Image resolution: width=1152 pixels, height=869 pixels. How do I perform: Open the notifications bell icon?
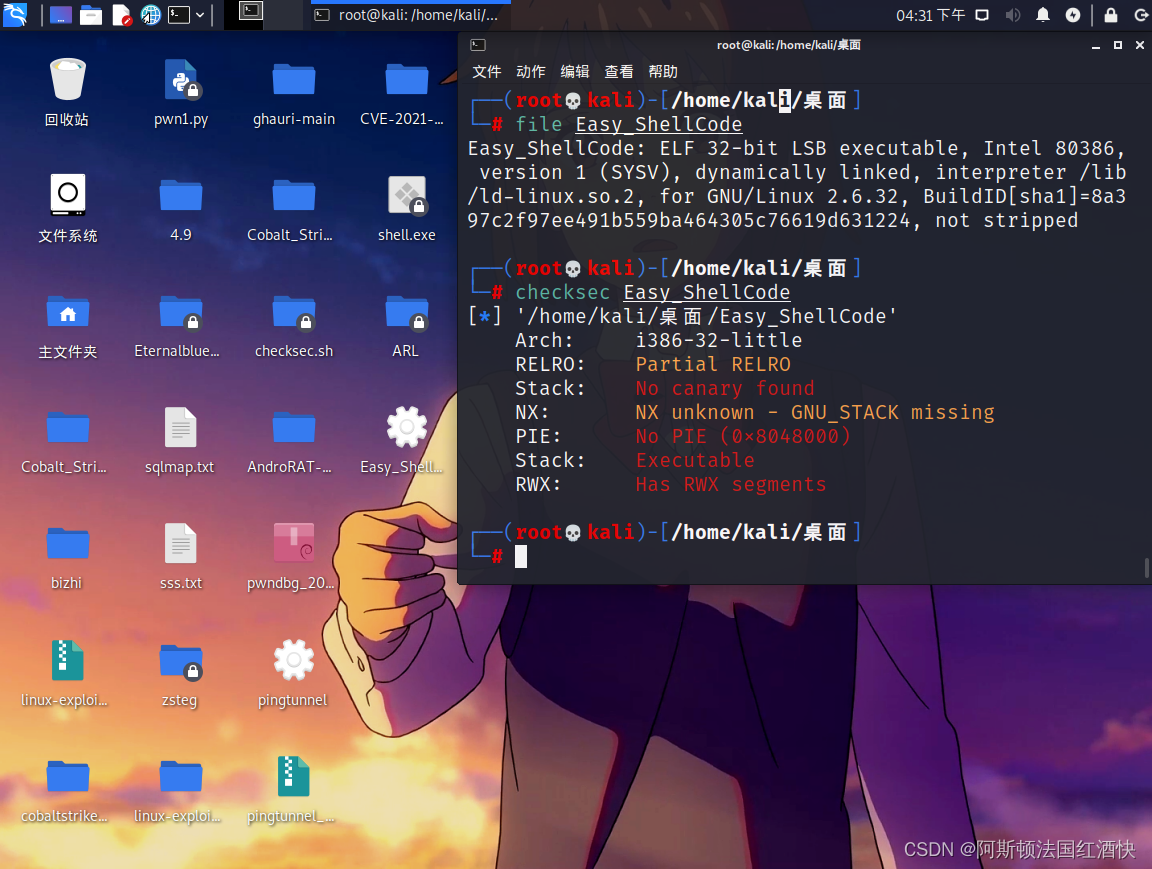click(x=1043, y=15)
